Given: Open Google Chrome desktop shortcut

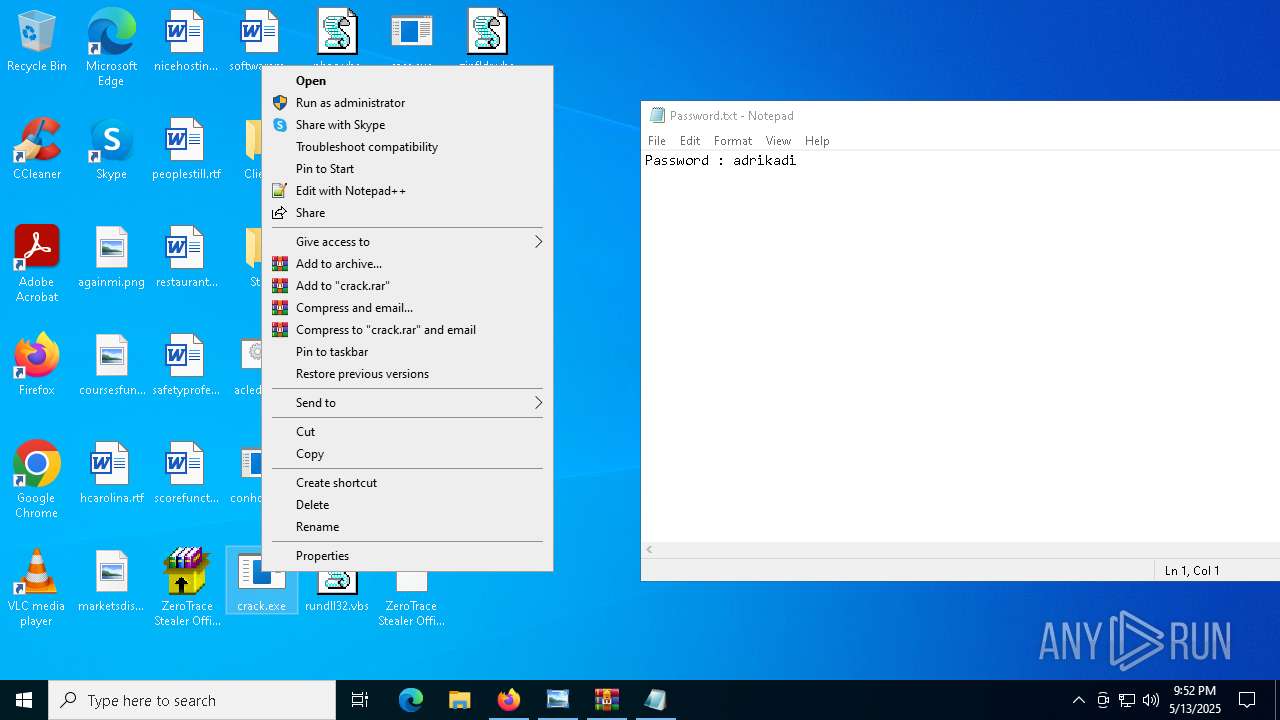Looking at the screenshot, I should (x=37, y=480).
